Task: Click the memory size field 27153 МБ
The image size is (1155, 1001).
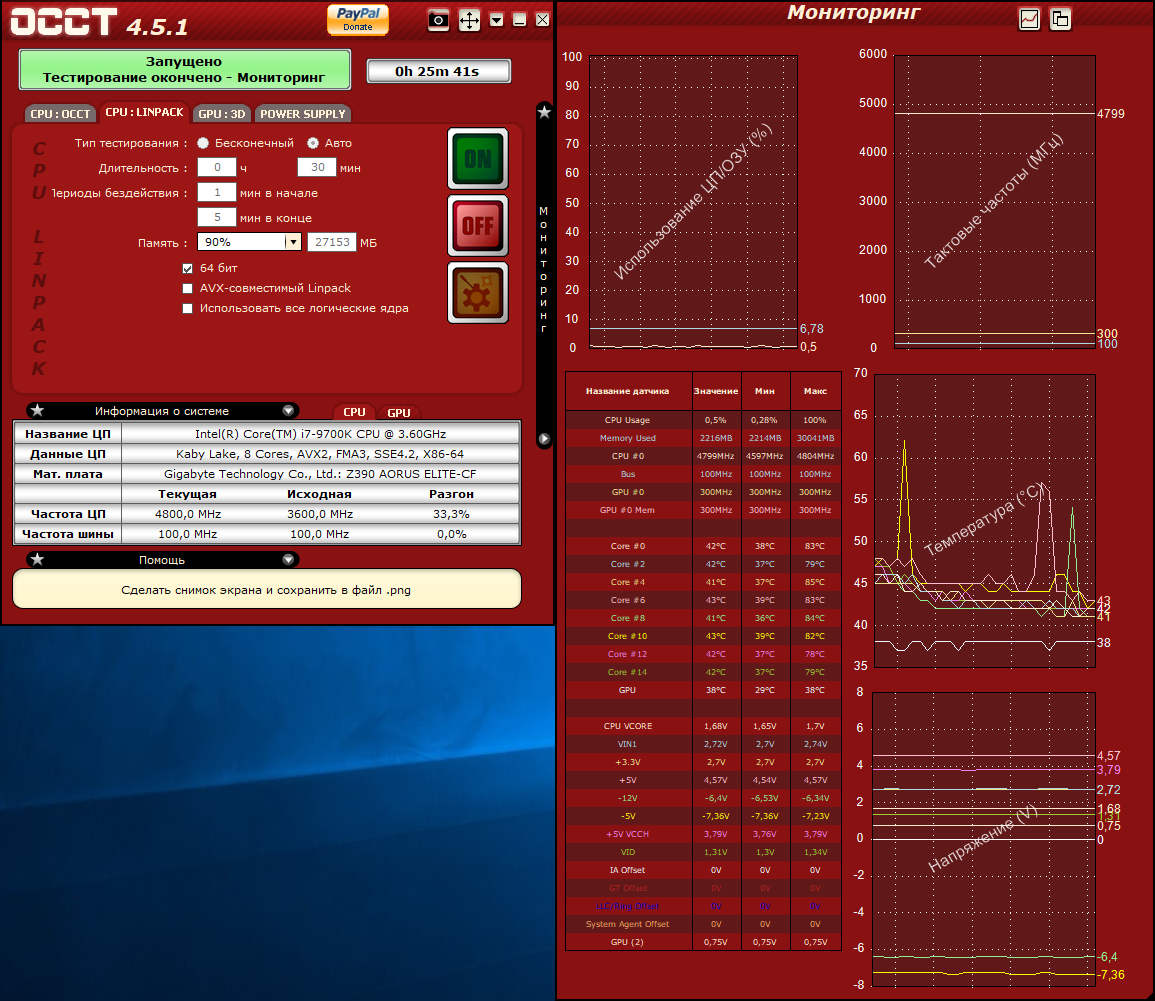Action: 332,242
